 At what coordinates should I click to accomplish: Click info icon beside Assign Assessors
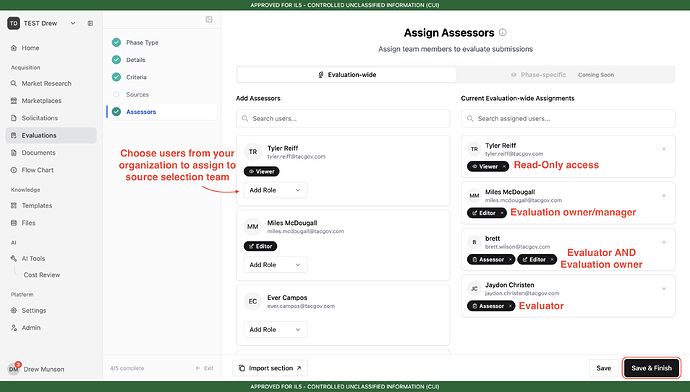pos(503,33)
